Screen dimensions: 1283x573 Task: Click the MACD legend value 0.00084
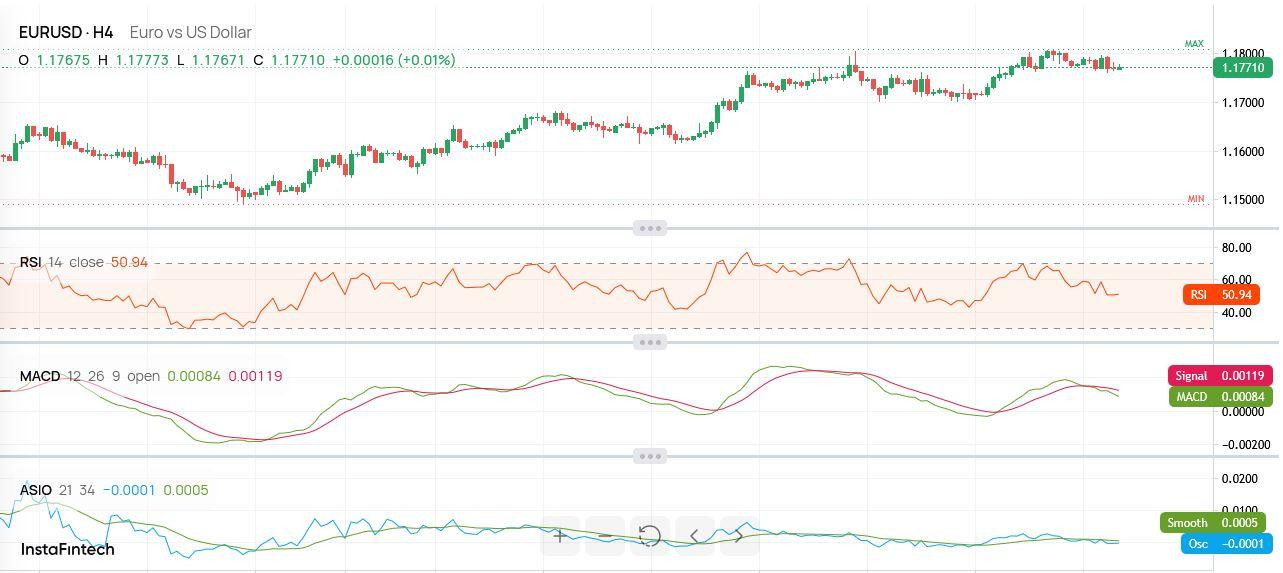[194, 376]
